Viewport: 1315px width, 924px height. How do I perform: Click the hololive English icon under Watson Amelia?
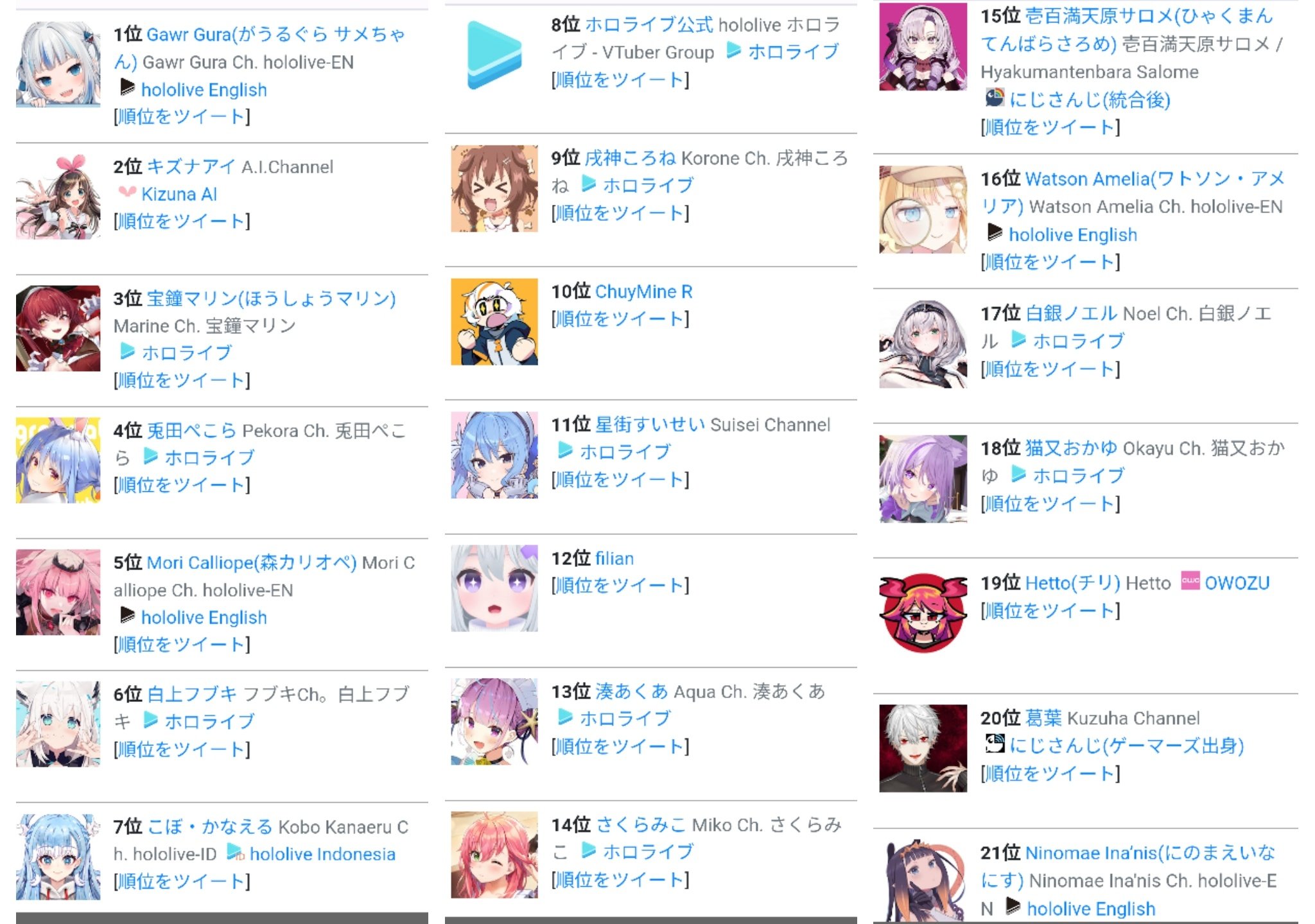click(995, 232)
